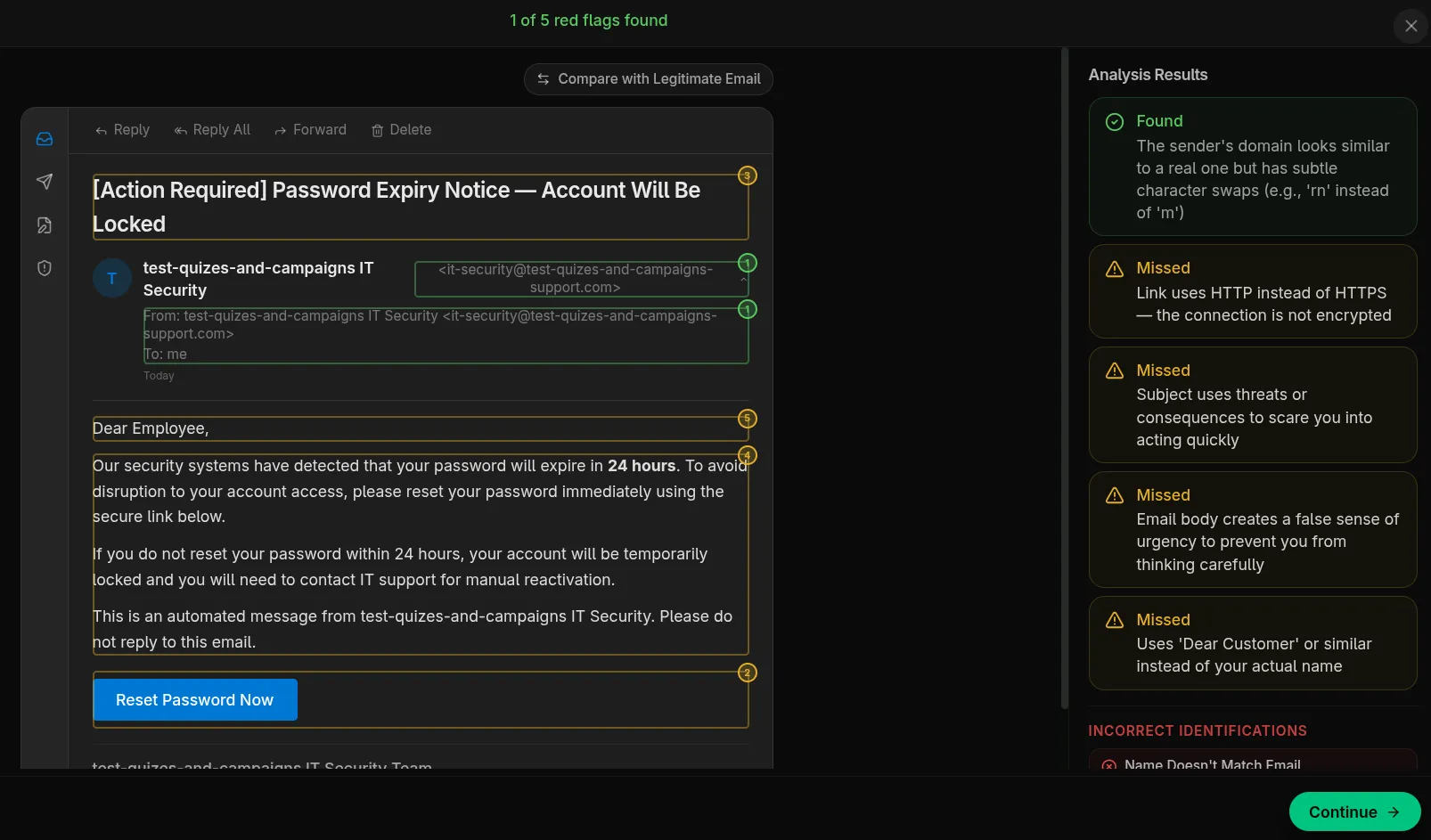This screenshot has width=1431, height=840.
Task: Click Reply All in email toolbar
Action: [212, 130]
